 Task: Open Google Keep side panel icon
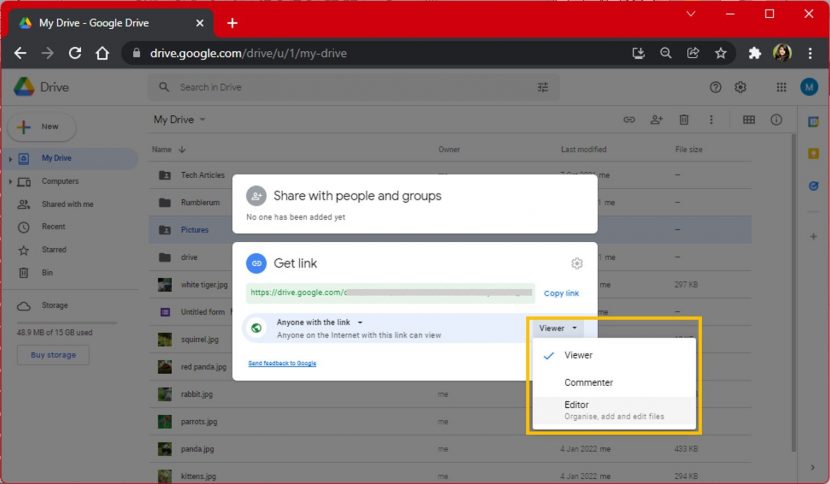point(814,154)
